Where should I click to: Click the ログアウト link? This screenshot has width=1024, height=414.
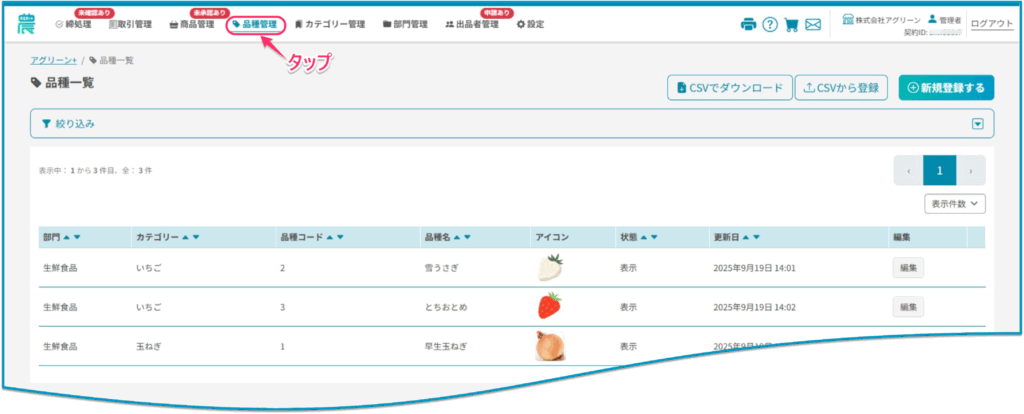click(991, 24)
